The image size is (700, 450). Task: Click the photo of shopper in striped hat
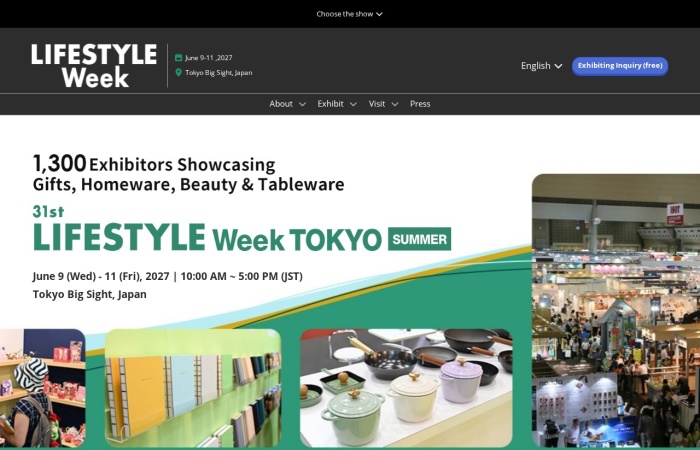42,388
